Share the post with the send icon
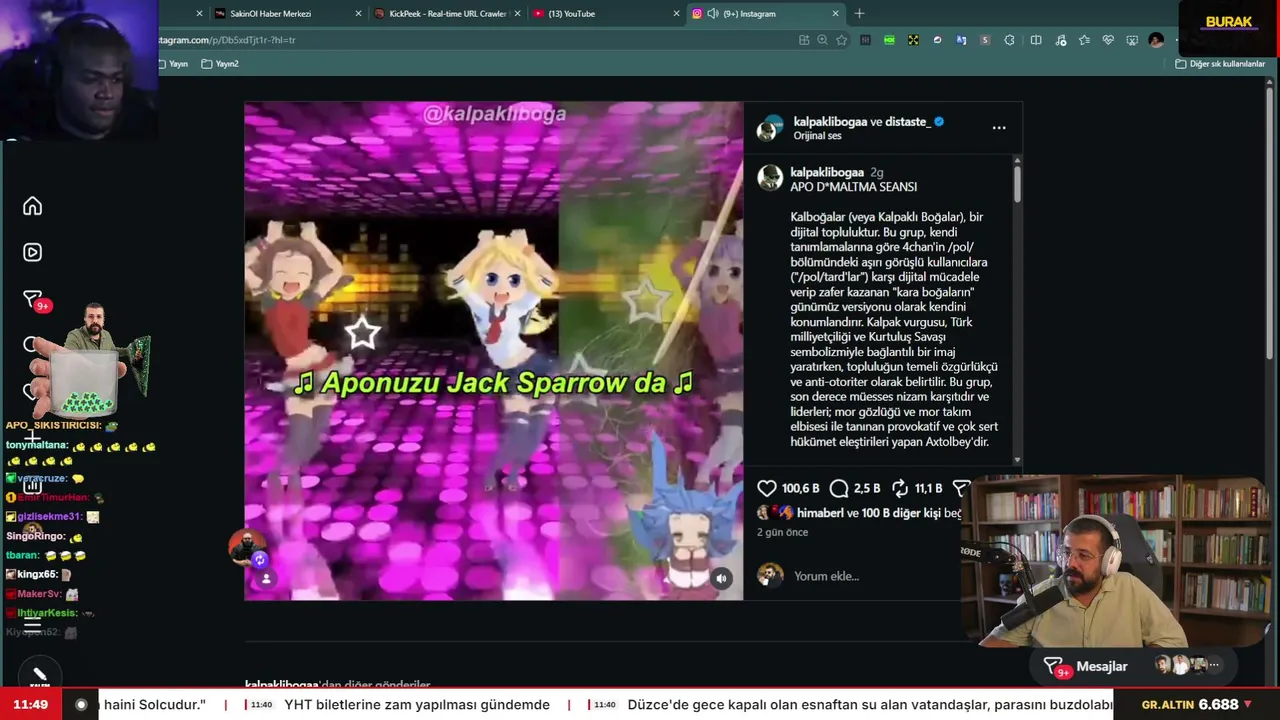Image resolution: width=1280 pixels, height=720 pixels. click(960, 488)
